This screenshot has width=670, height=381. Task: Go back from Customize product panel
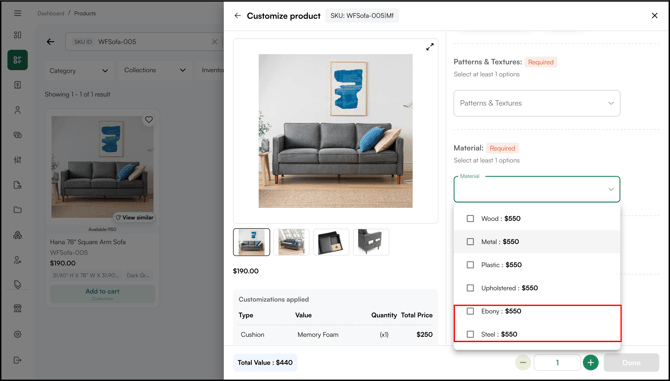pos(238,16)
